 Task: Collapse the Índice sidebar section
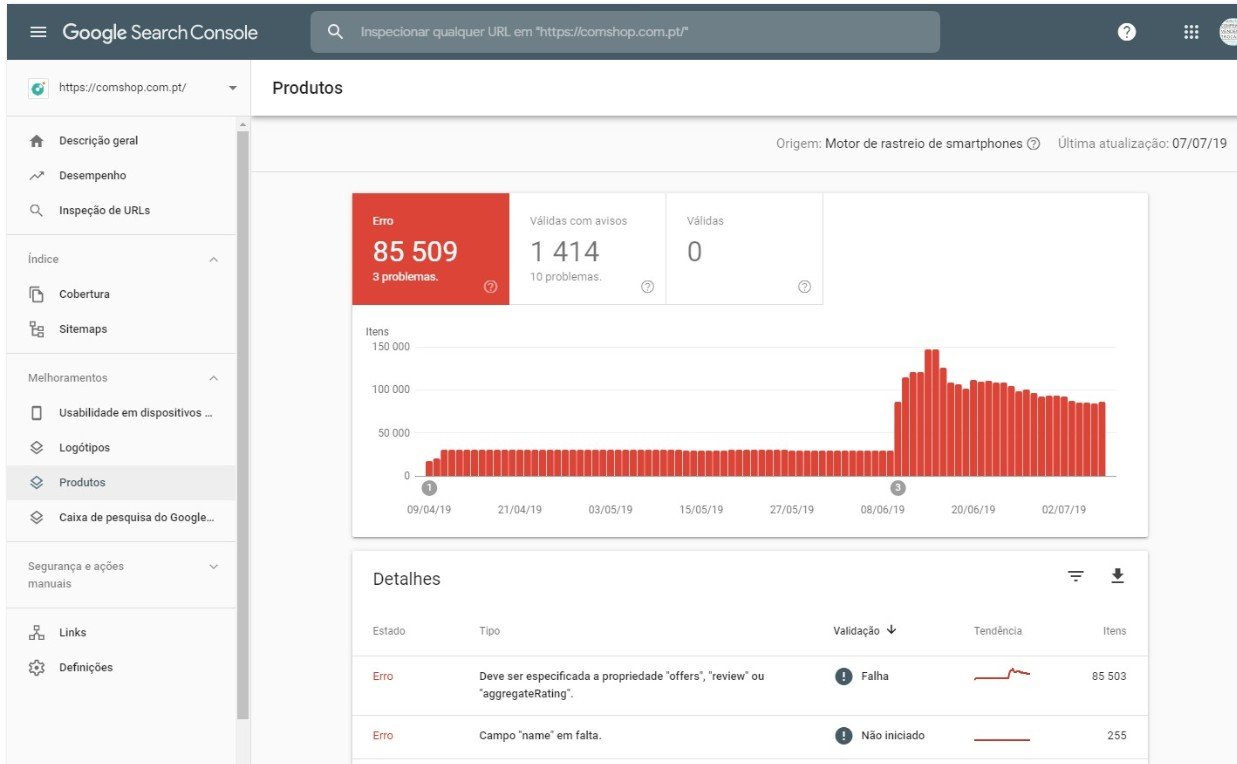(213, 260)
